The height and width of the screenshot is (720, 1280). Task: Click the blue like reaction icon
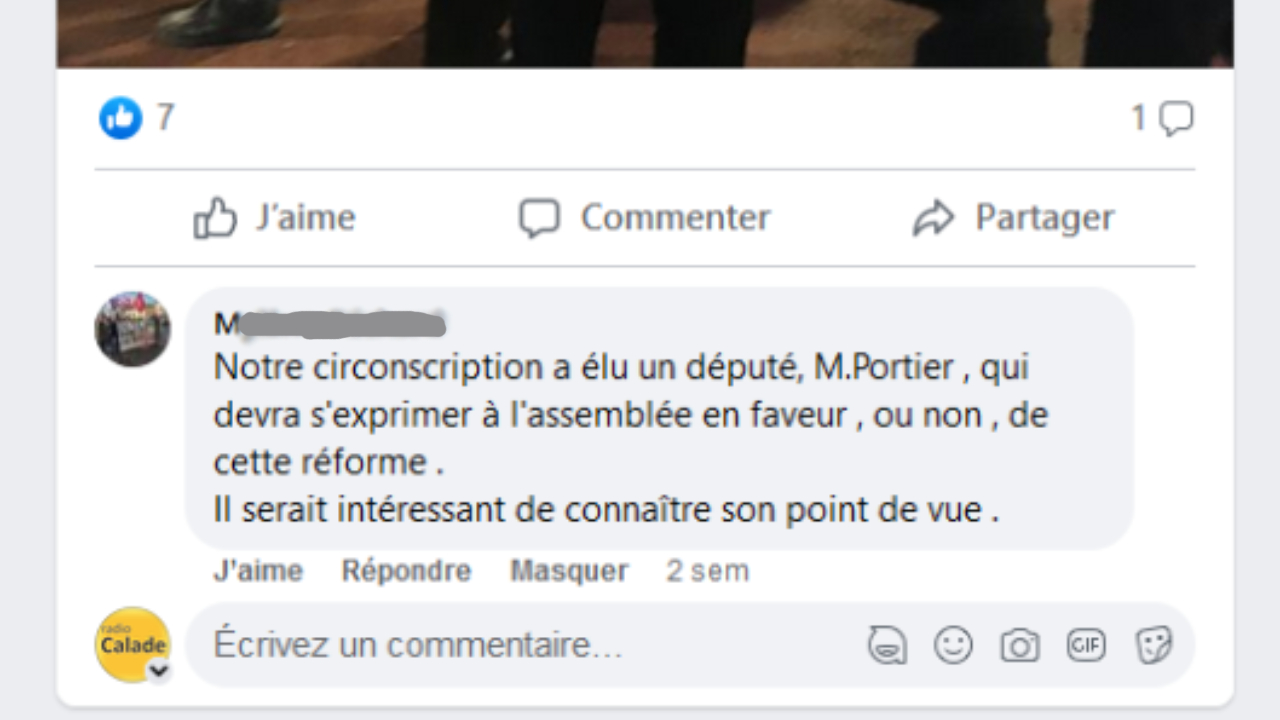(121, 118)
